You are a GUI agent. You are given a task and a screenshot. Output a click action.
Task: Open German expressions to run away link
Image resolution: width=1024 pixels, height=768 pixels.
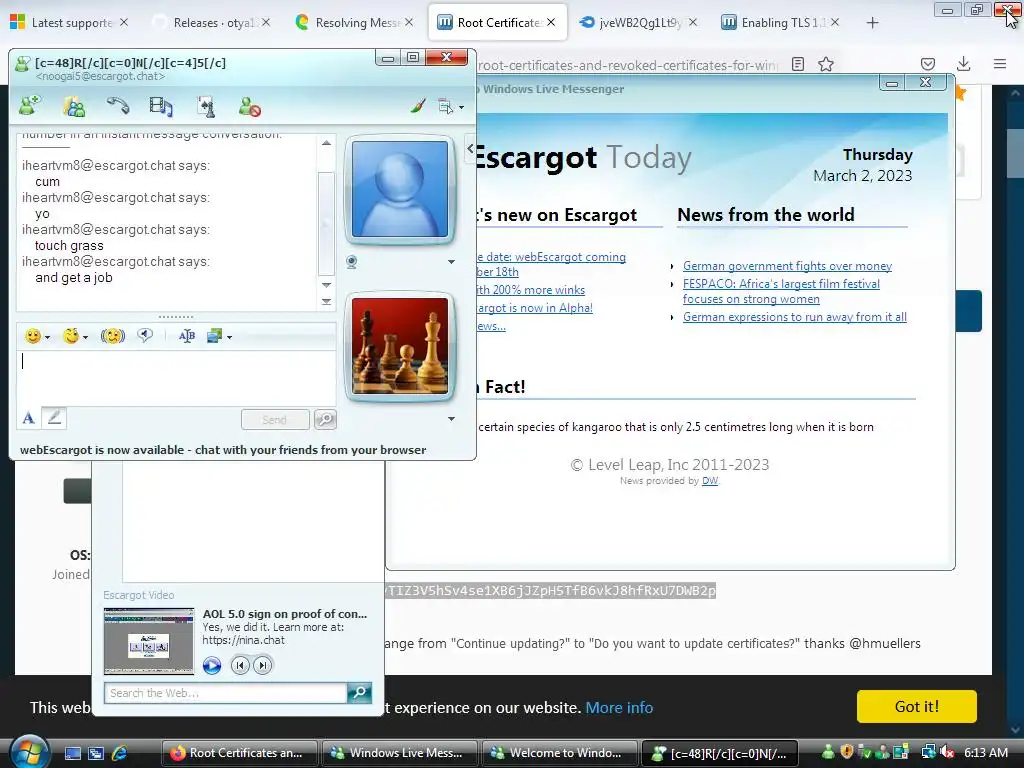pos(795,317)
